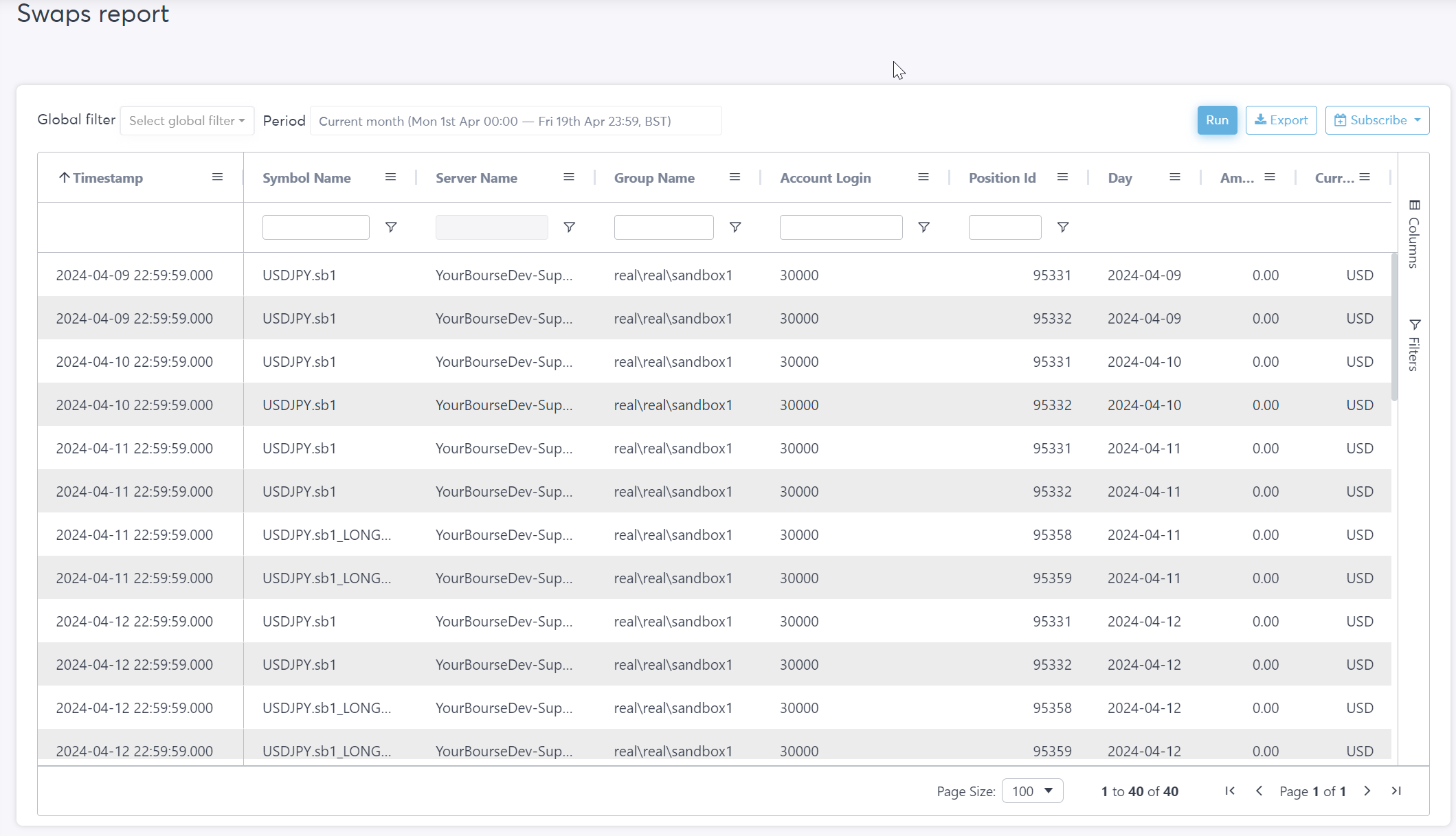Focus the Account Login filter input
Screen dimensions: 1456x836
pyautogui.click(x=841, y=227)
